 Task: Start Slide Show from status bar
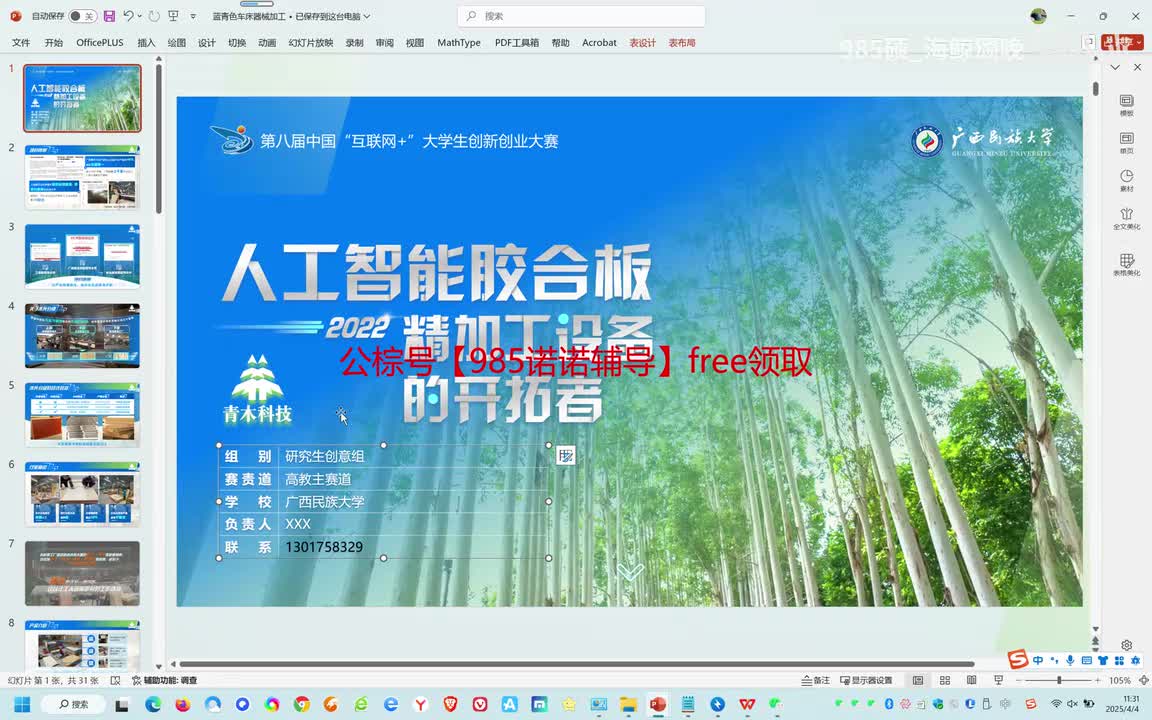[998, 680]
